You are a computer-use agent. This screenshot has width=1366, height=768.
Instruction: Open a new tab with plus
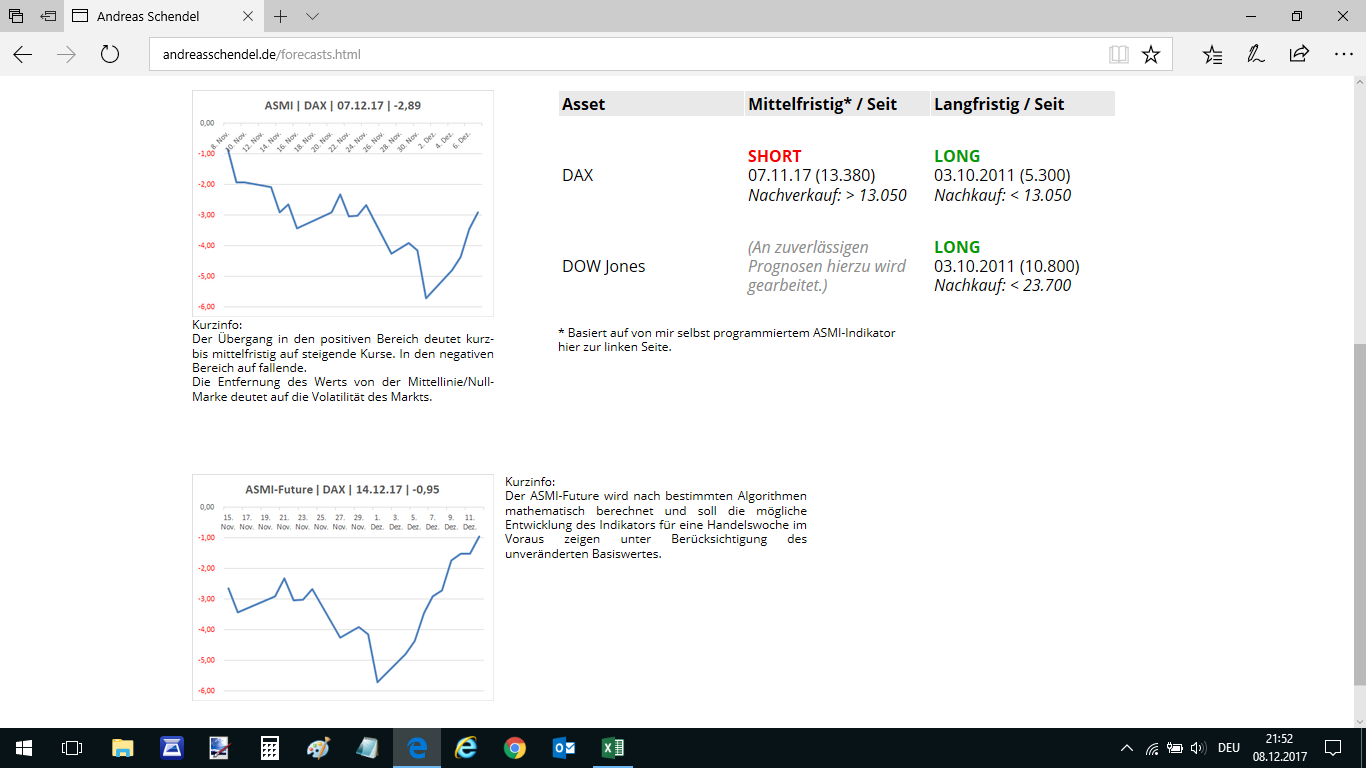pyautogui.click(x=281, y=16)
